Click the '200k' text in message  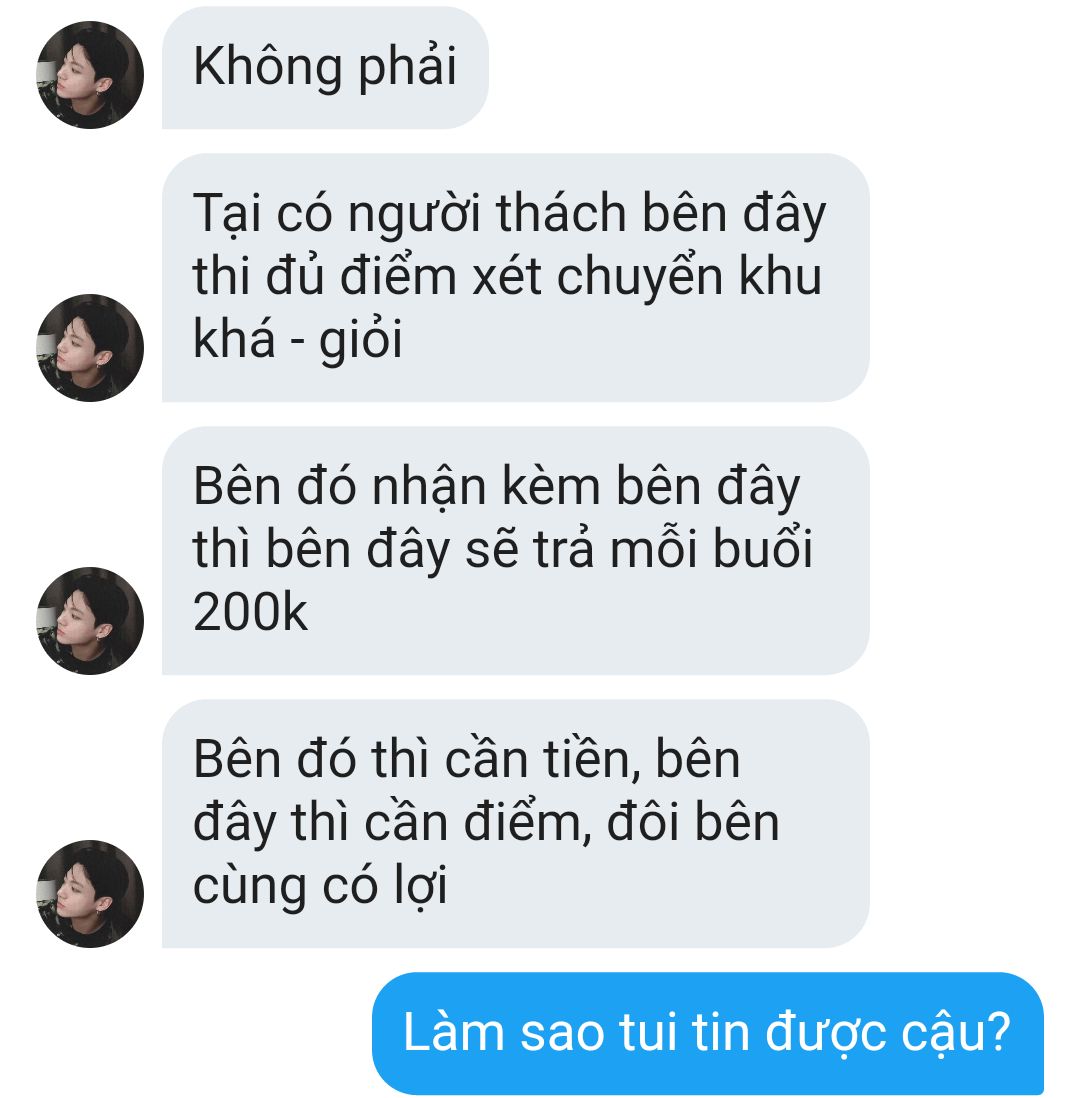[250, 612]
